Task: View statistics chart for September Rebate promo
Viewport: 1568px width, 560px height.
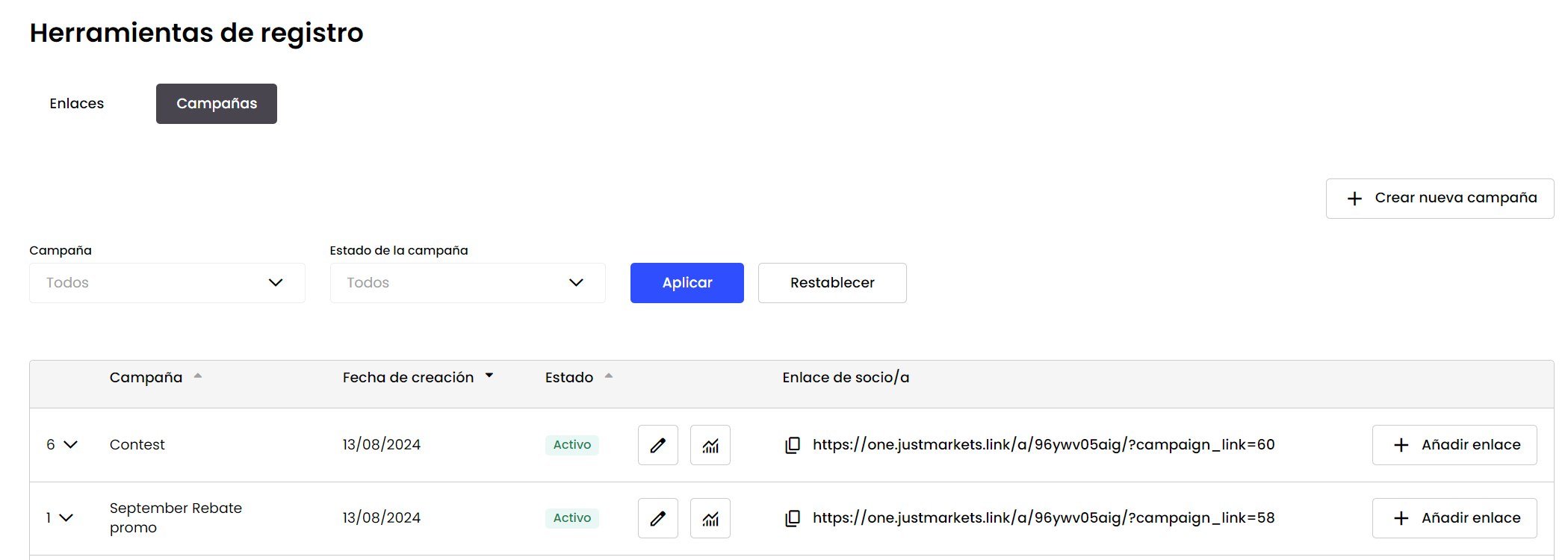Action: pos(710,518)
